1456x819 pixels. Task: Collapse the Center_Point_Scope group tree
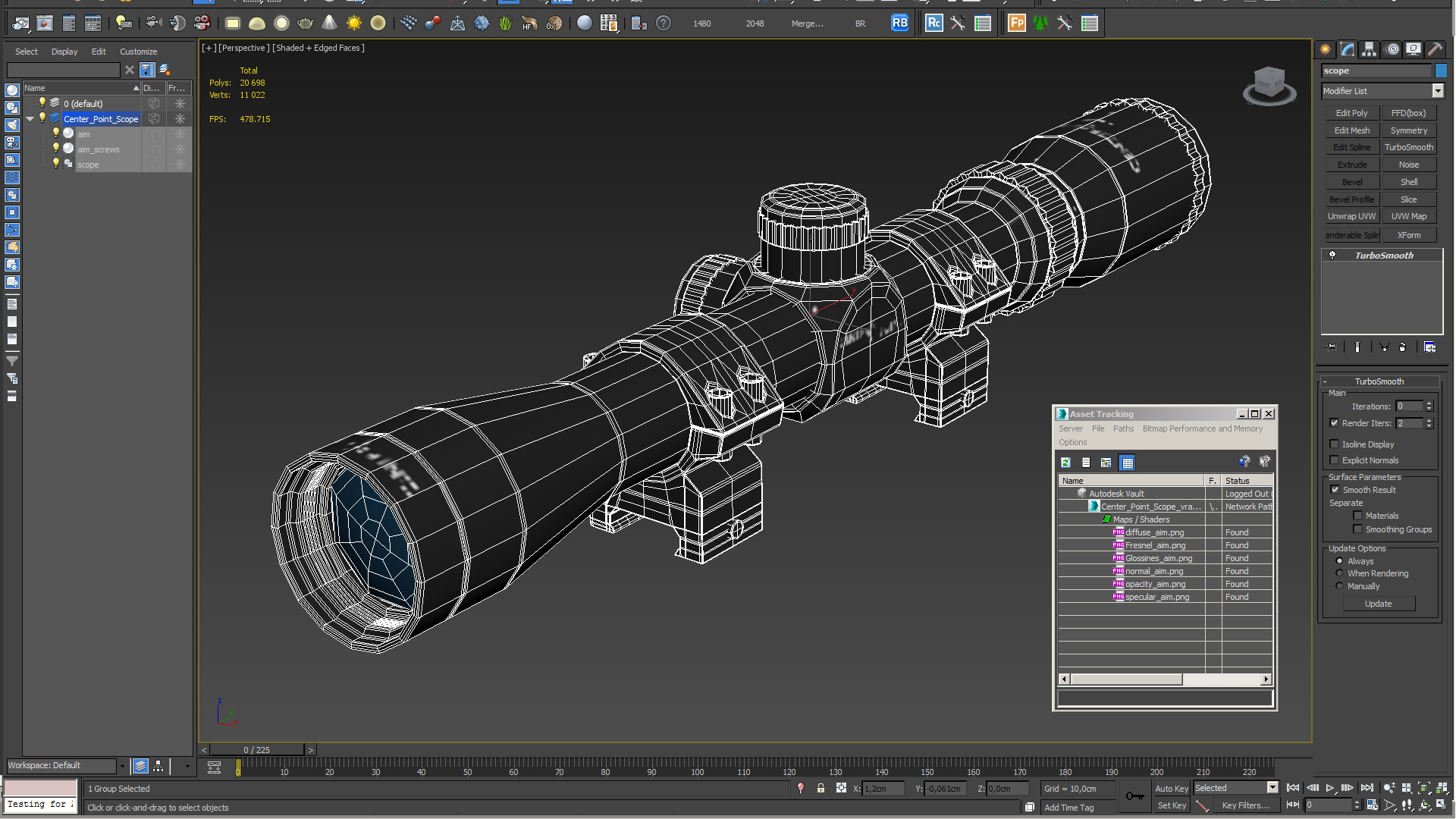30,119
